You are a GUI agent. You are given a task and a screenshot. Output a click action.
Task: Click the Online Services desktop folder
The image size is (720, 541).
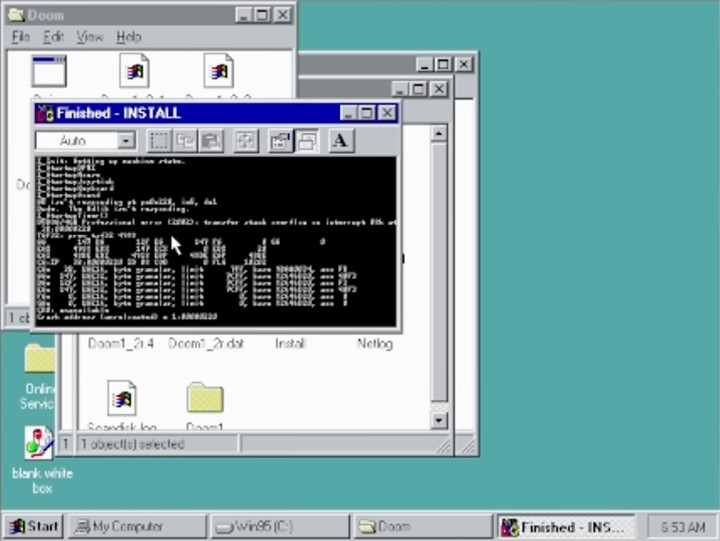(39, 361)
